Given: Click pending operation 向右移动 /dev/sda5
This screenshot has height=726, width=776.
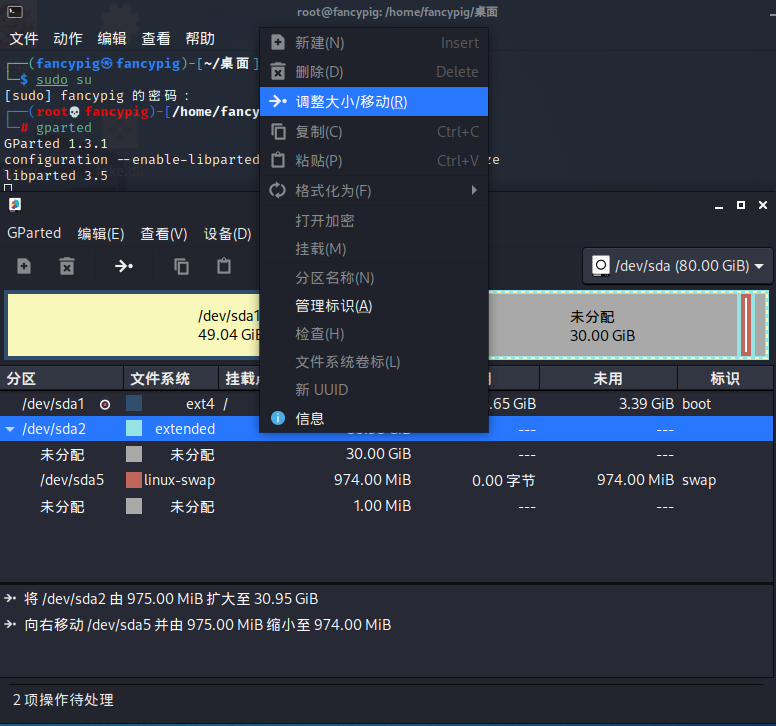Looking at the screenshot, I should click(x=207, y=625).
